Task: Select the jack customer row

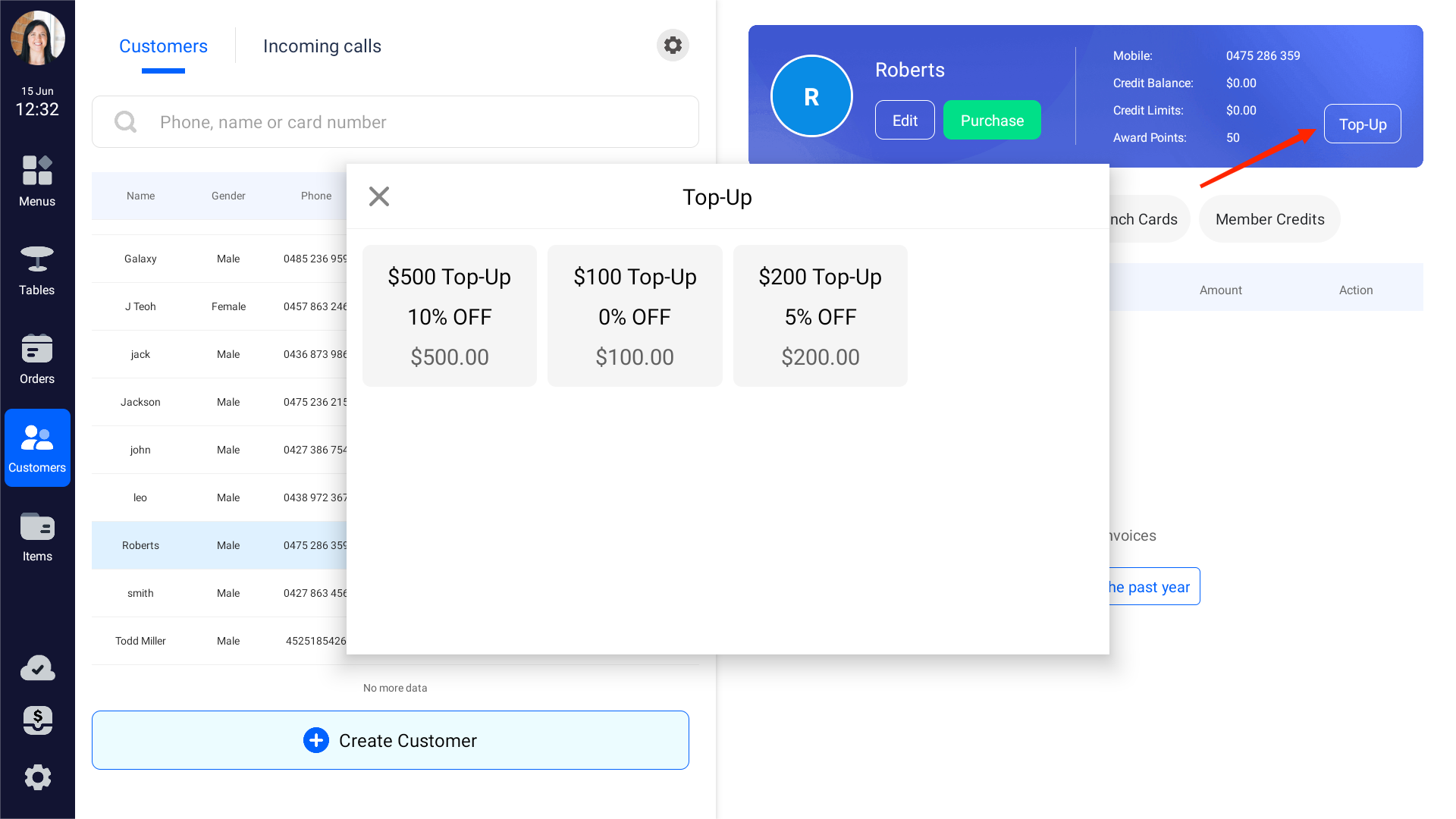Action: [x=219, y=354]
